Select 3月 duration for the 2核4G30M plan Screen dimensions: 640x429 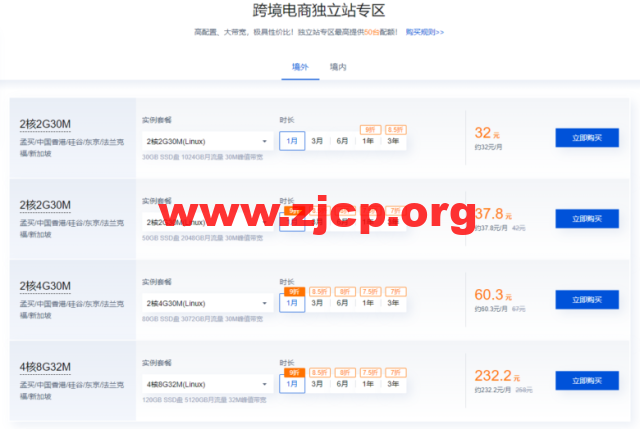[317, 303]
